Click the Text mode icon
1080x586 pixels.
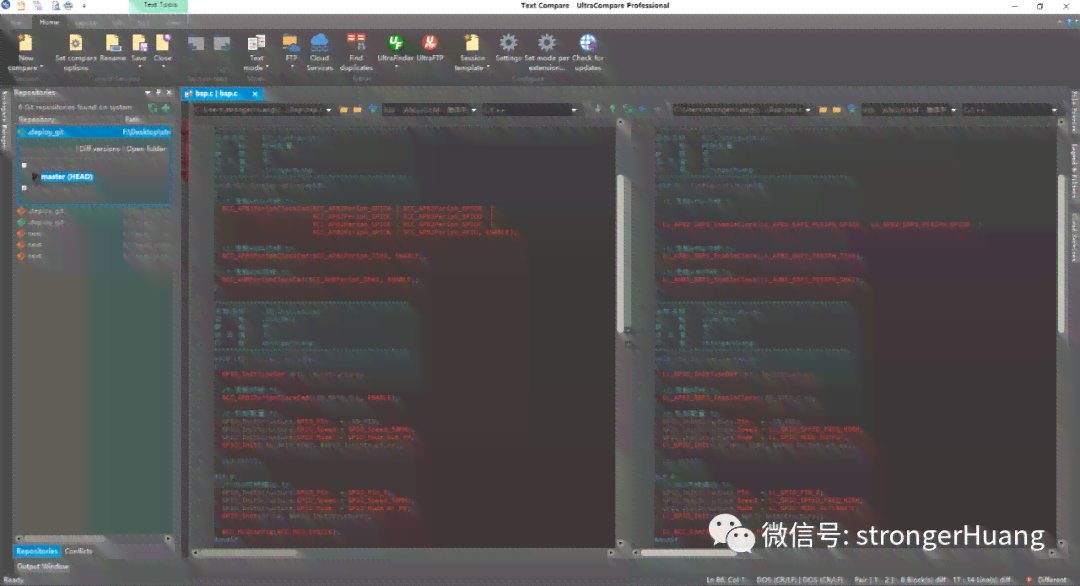click(256, 43)
